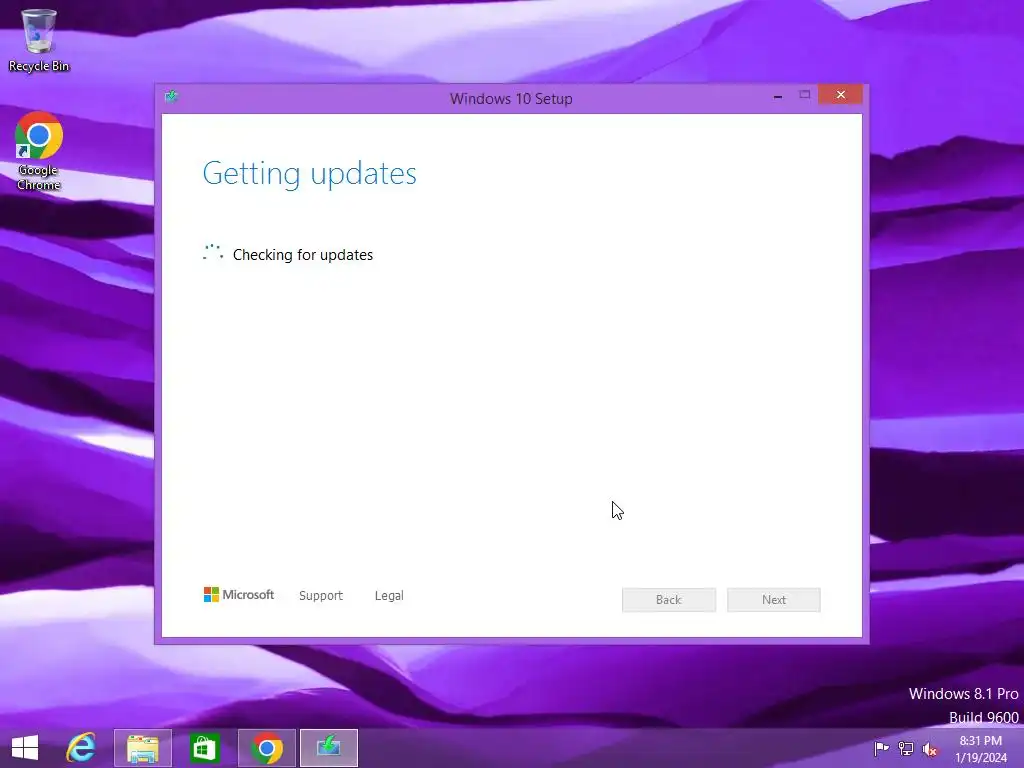1024x768 pixels.
Task: Click the Windows 10 Setup title bar icon
Action: (172, 97)
